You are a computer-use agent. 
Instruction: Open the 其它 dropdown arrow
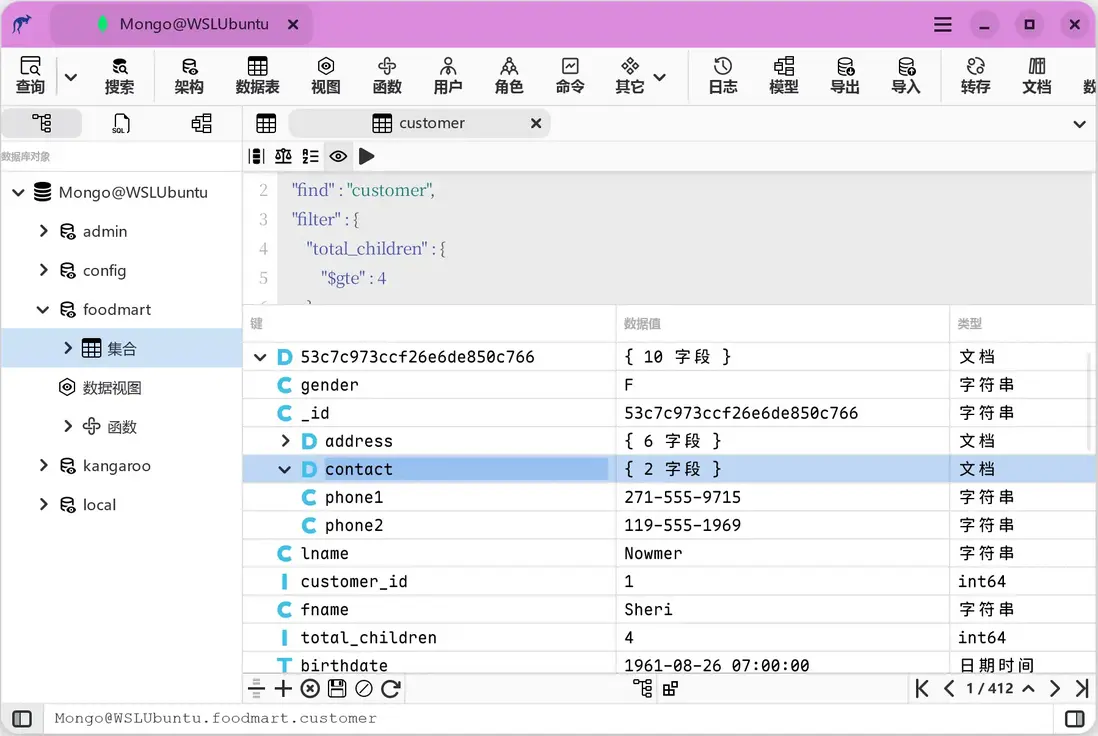pyautogui.click(x=660, y=77)
